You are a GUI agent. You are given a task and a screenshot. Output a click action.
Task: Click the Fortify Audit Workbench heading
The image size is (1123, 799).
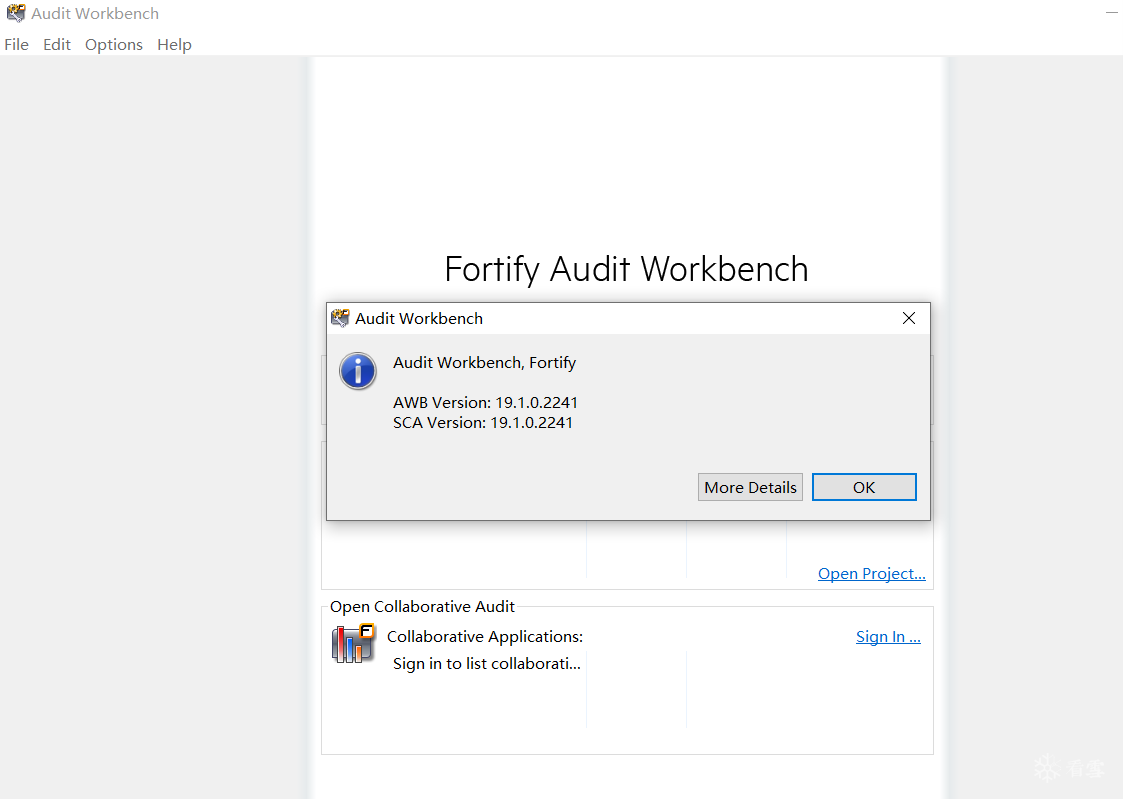click(x=626, y=269)
